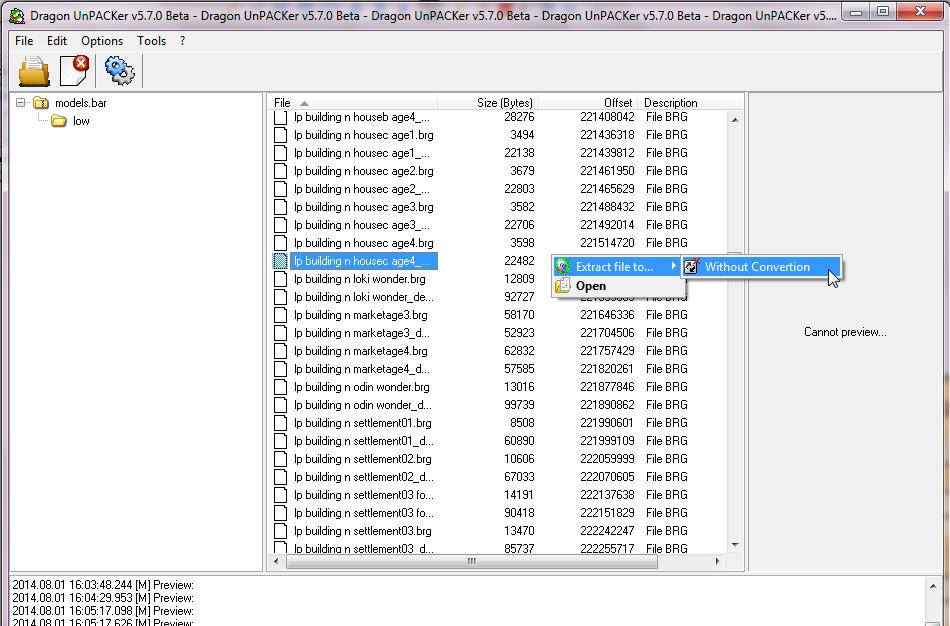Viewport: 950px width, 626px height.
Task: Click log entry 16:04:29.953 Preview
Action: point(103,598)
